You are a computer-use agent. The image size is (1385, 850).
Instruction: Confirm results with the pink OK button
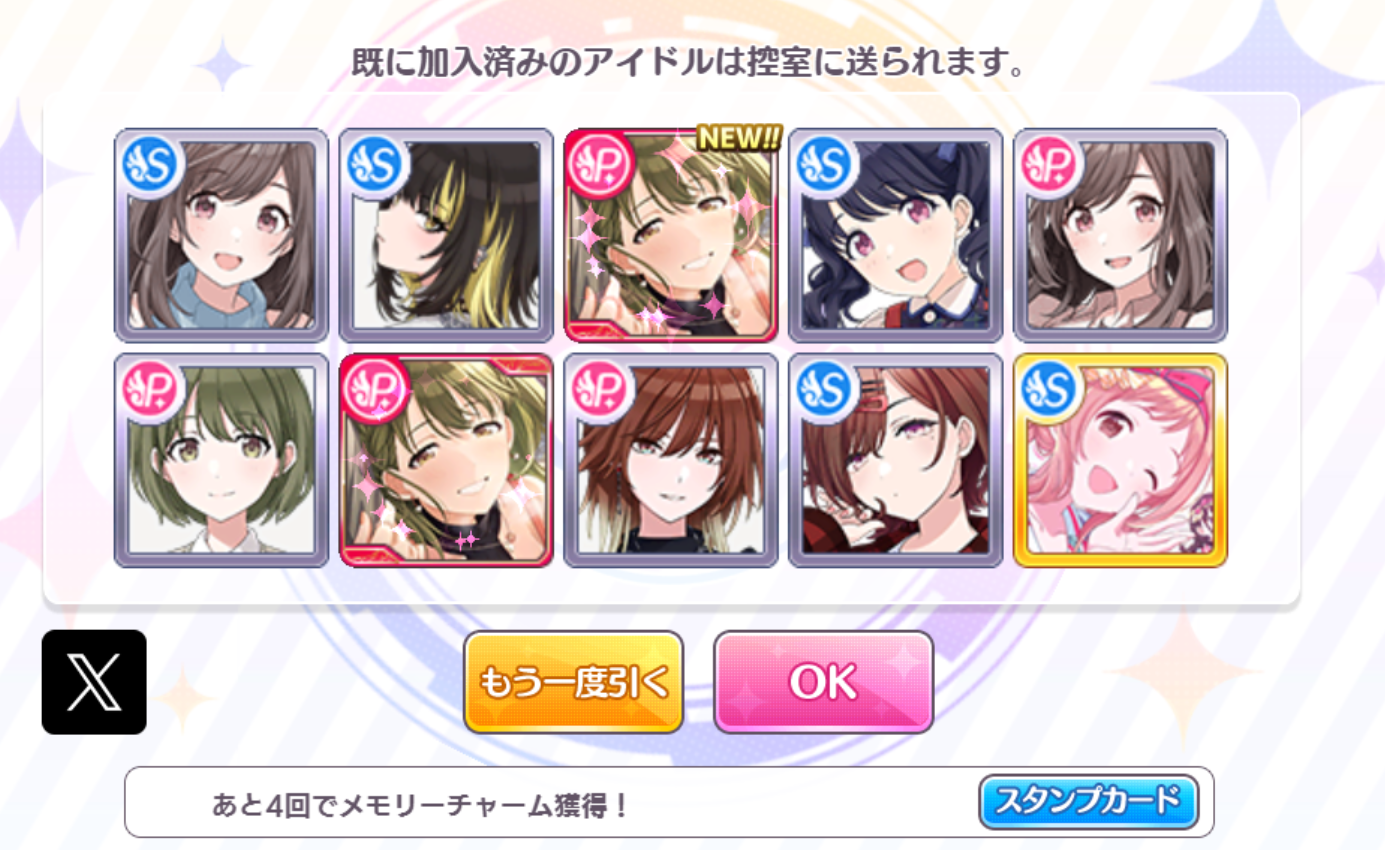click(823, 682)
